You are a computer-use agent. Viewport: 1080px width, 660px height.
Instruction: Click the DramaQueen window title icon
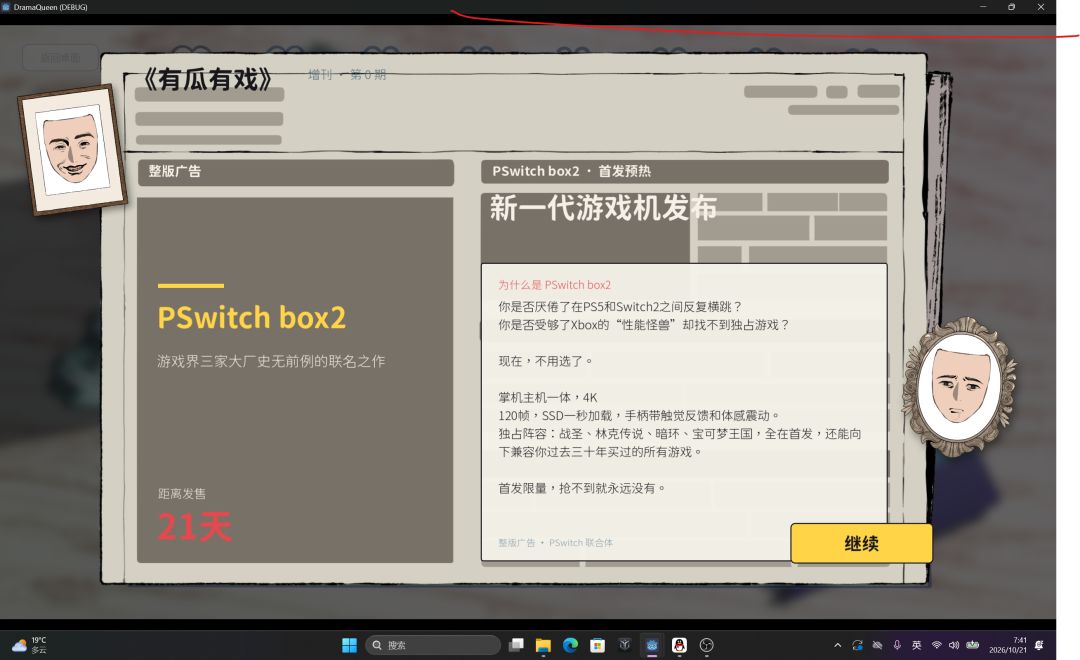[x=6, y=7]
